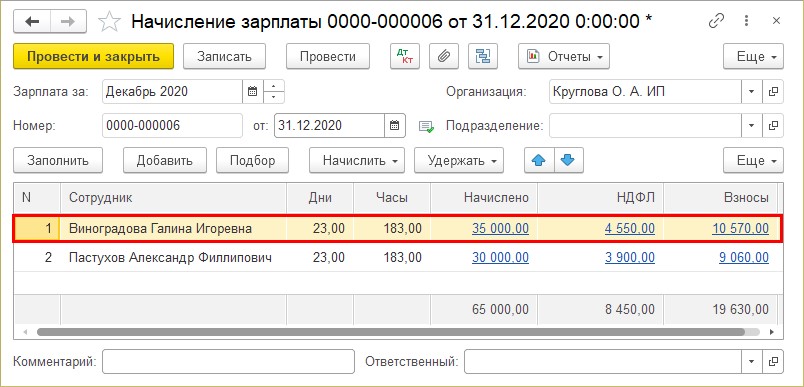Open Удержать dropdown menu
The width and height of the screenshot is (804, 387).
459,160
